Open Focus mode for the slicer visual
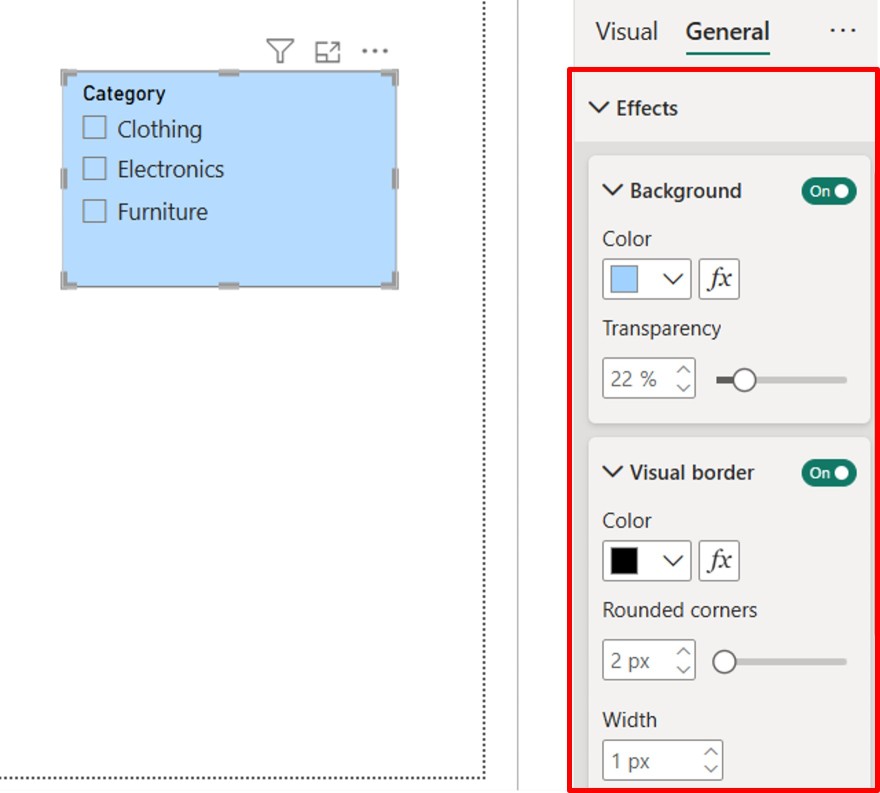The image size is (880, 793). (327, 52)
